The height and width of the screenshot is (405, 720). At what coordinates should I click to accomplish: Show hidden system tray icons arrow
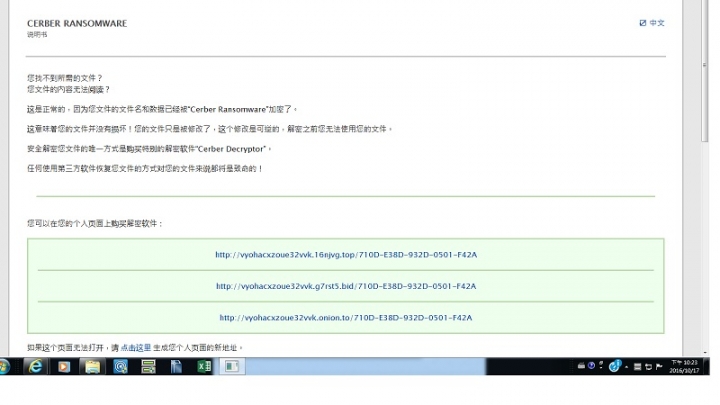[x=626, y=367]
